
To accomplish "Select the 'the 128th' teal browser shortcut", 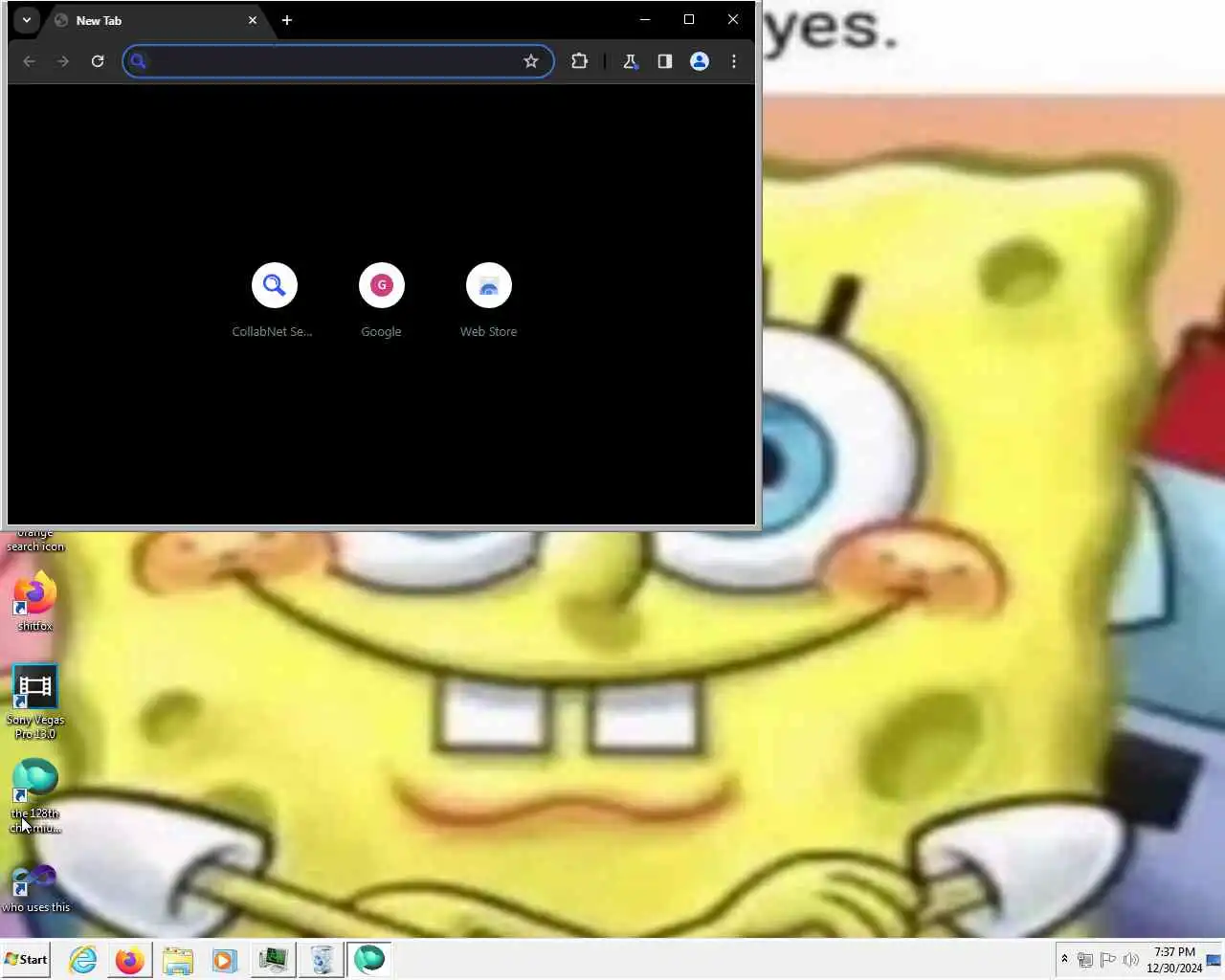I will 35,795.
